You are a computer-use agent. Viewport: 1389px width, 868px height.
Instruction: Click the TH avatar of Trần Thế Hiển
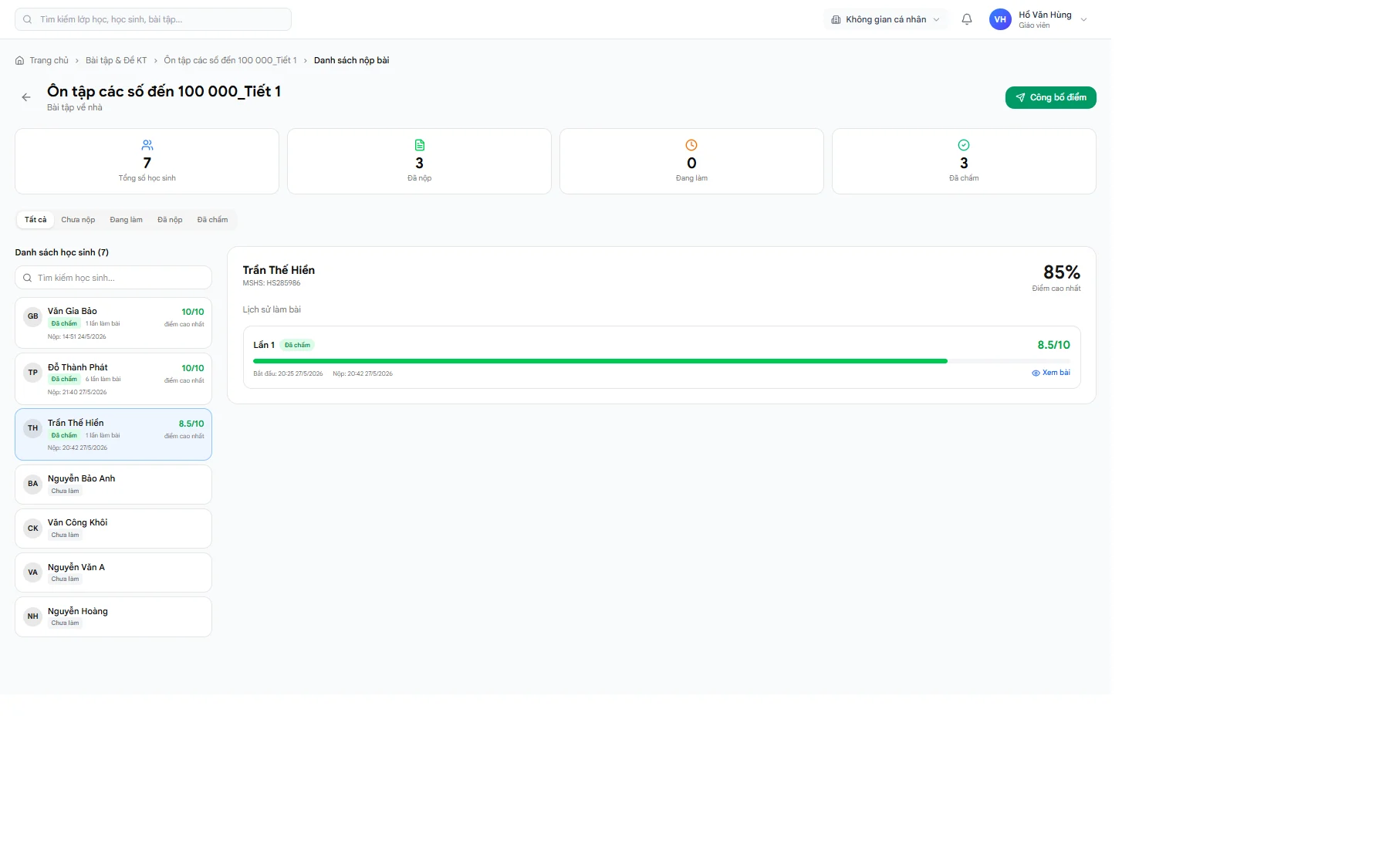click(x=32, y=428)
